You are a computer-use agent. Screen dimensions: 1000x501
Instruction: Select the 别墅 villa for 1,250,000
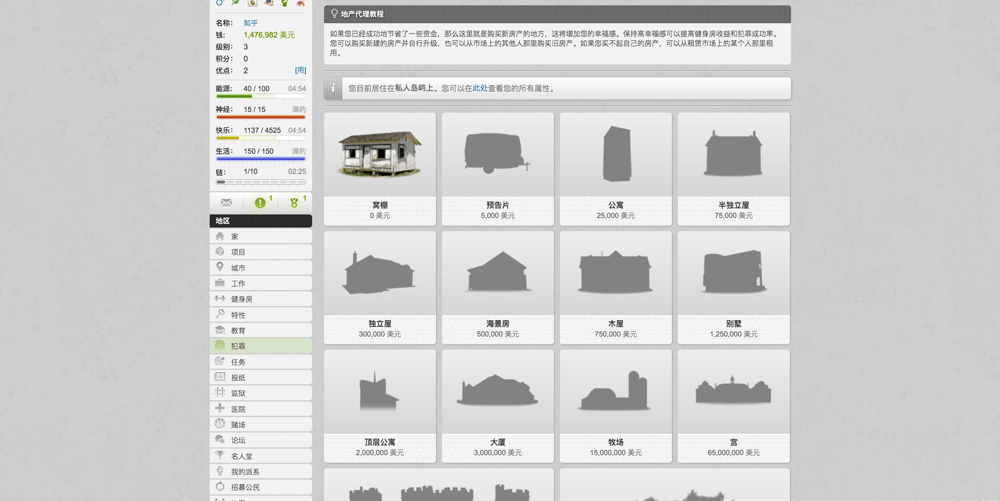point(734,287)
